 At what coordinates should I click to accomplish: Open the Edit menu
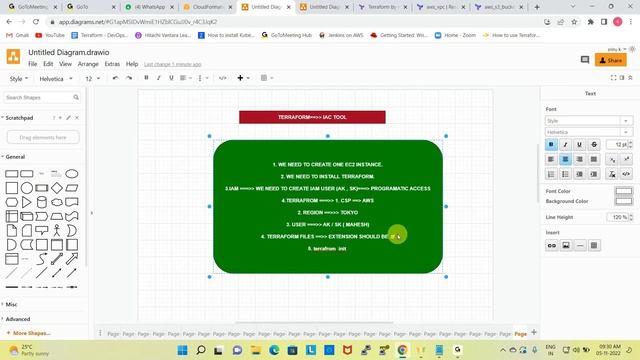tap(48, 64)
